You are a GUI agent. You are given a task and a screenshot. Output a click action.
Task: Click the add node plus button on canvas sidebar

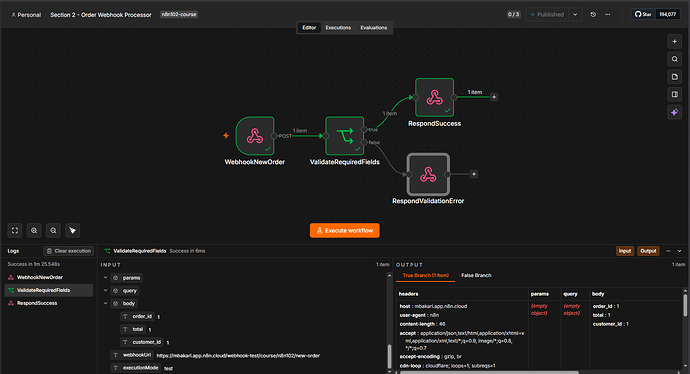click(675, 41)
